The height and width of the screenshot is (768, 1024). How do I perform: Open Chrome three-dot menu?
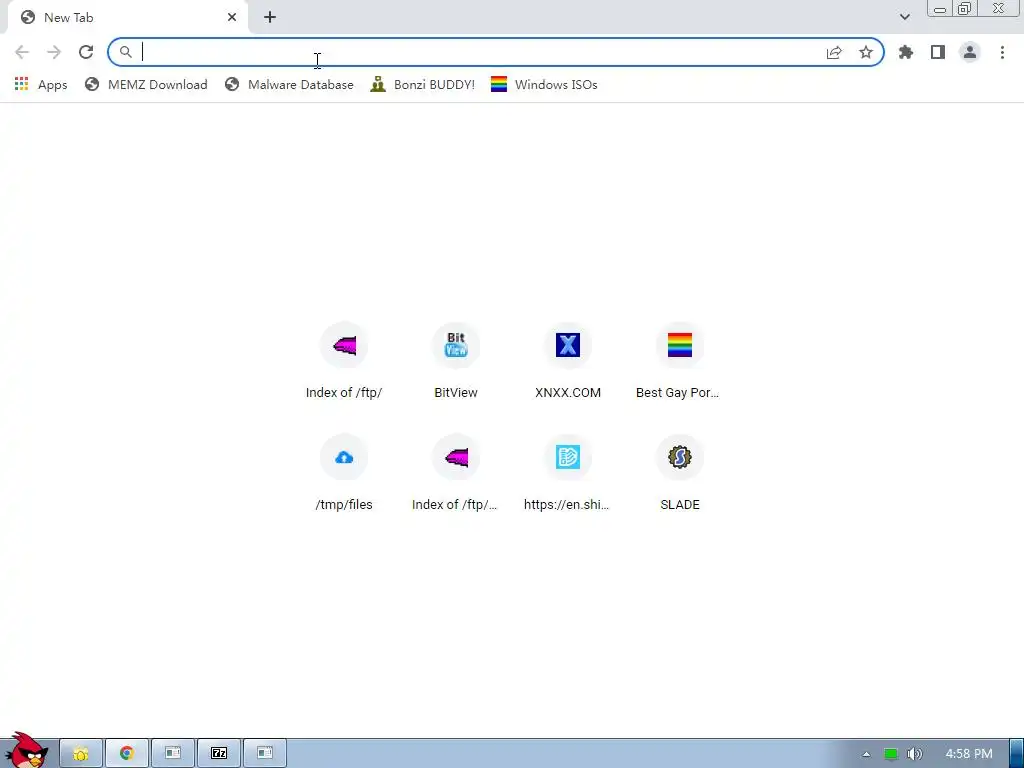tap(1002, 52)
